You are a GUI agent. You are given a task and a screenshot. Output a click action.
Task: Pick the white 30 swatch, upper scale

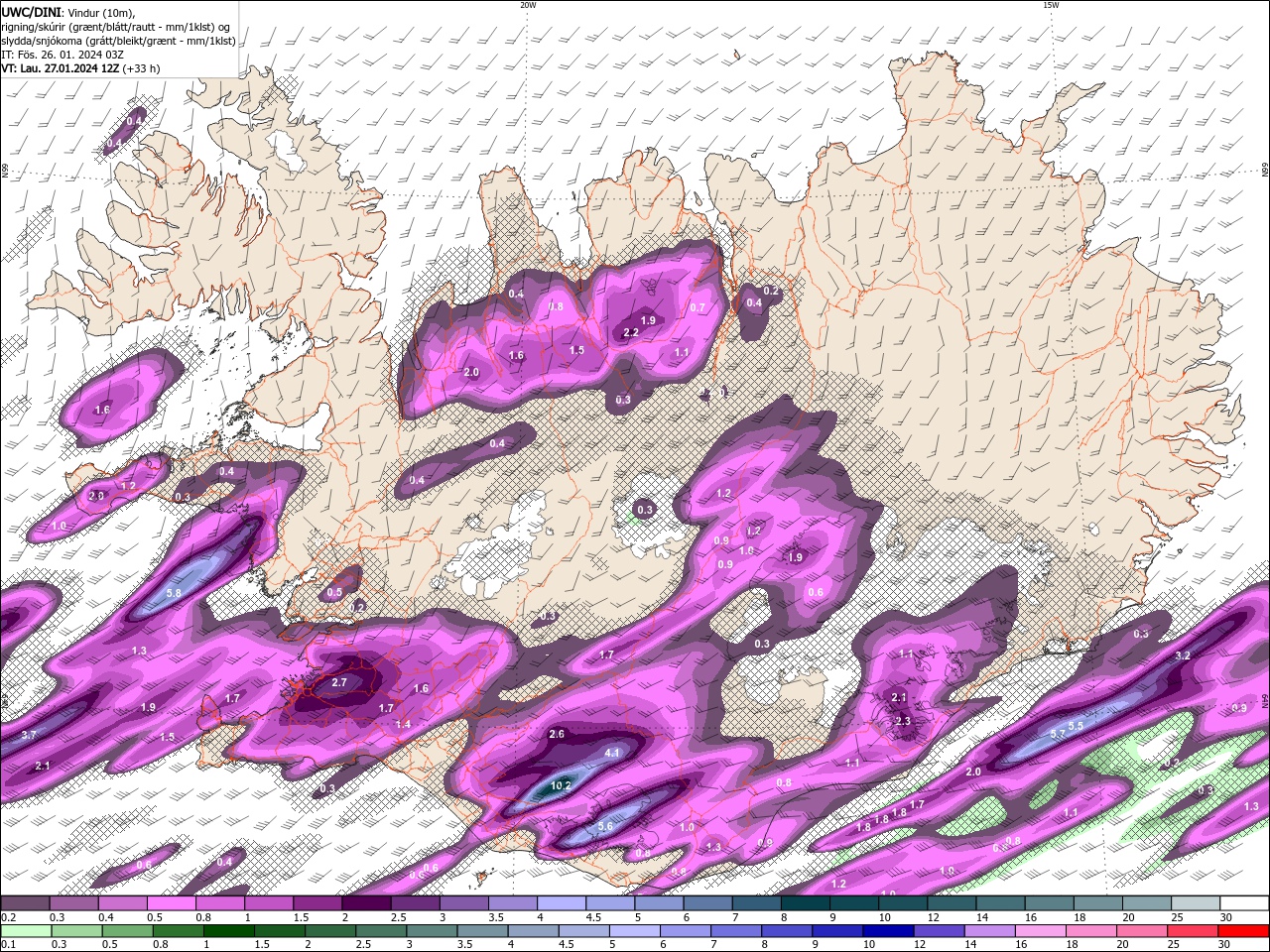(1245, 903)
